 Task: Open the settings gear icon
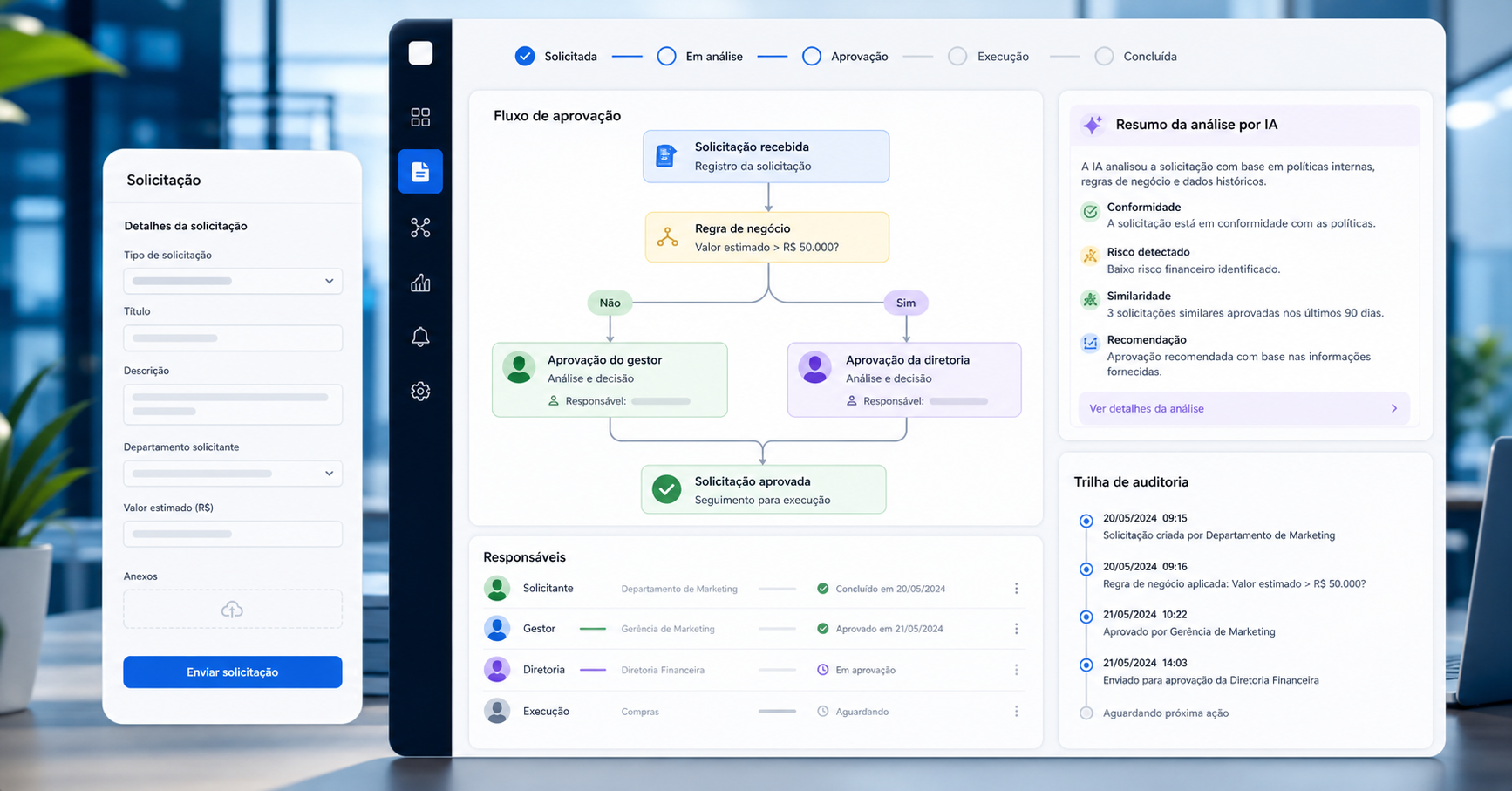coord(420,391)
